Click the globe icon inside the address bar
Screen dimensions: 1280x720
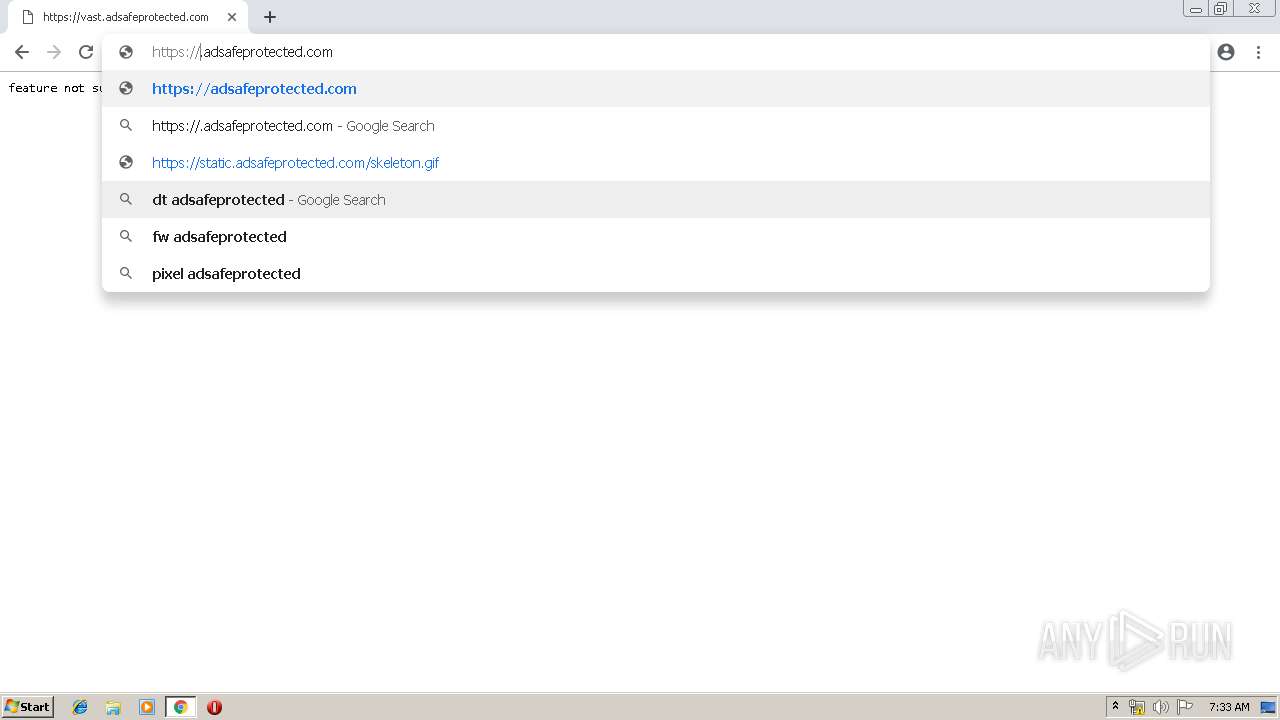pos(126,52)
